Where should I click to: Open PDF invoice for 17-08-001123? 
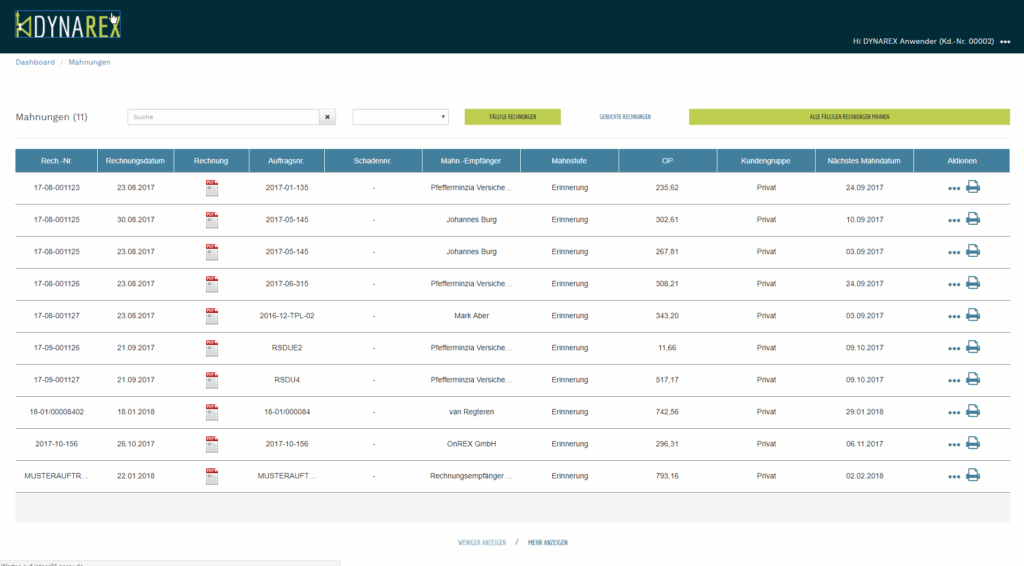click(x=211, y=188)
